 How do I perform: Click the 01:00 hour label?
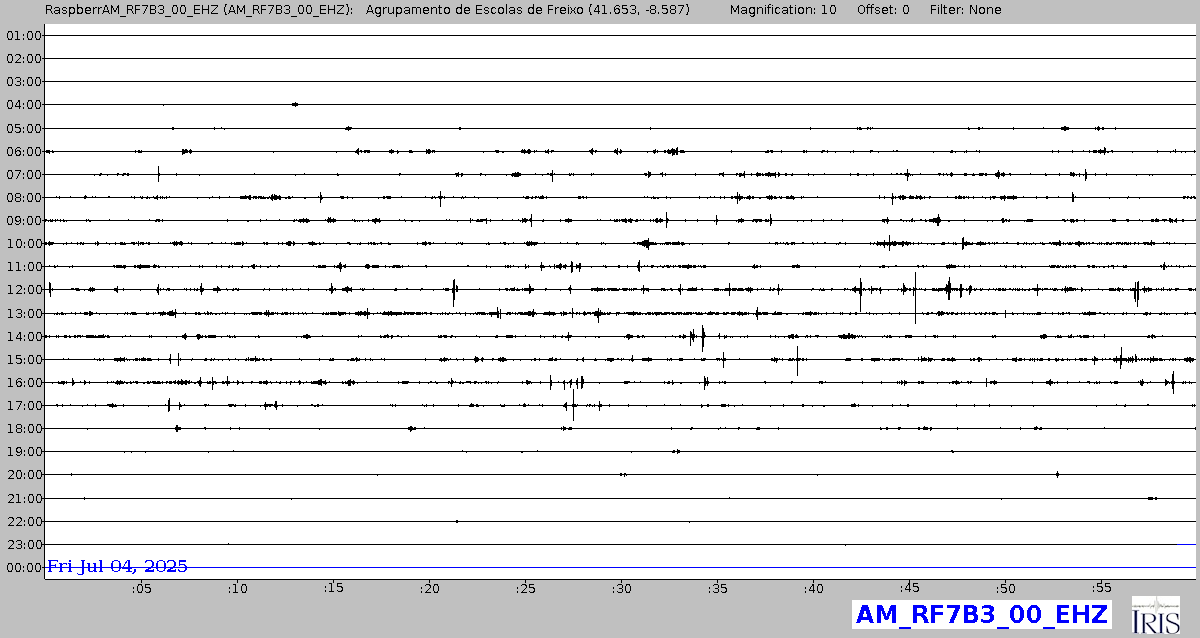[23, 35]
